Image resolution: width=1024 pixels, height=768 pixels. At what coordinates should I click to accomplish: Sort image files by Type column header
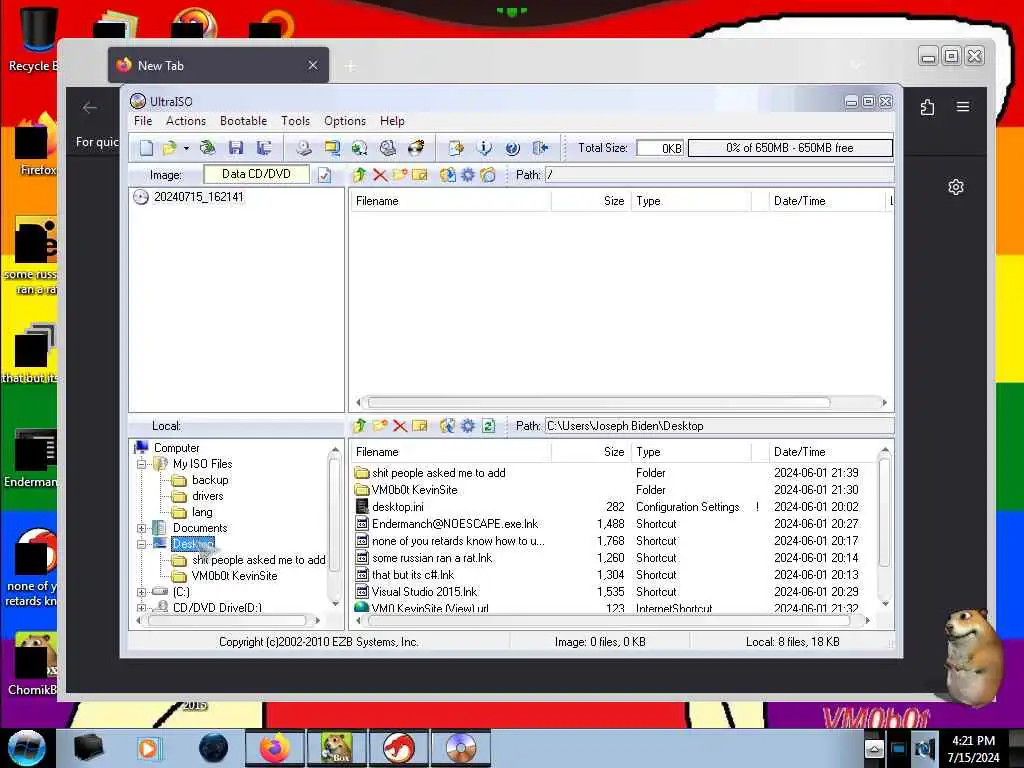click(x=690, y=201)
